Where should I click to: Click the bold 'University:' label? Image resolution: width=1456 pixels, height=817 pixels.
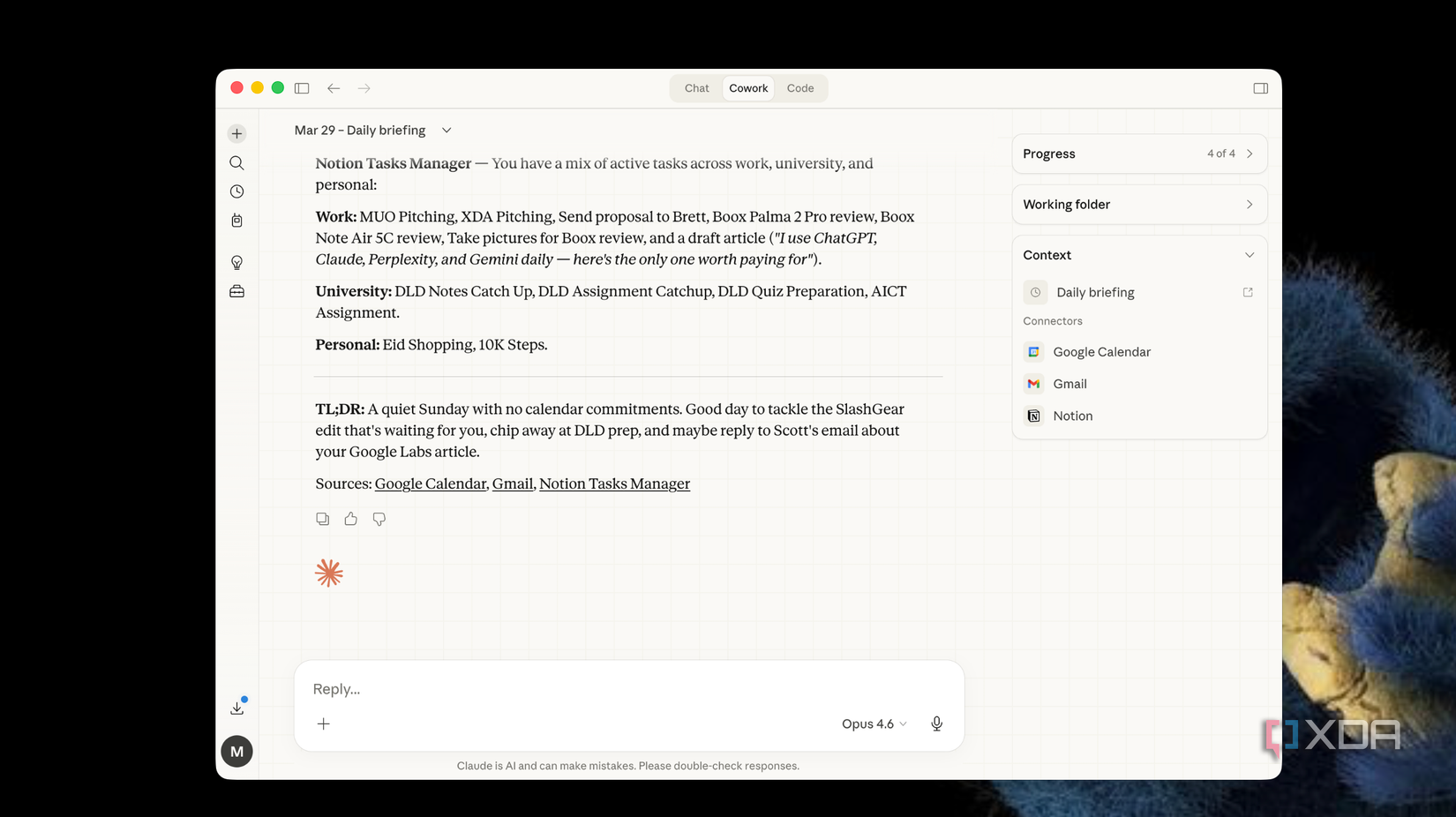[x=354, y=291]
